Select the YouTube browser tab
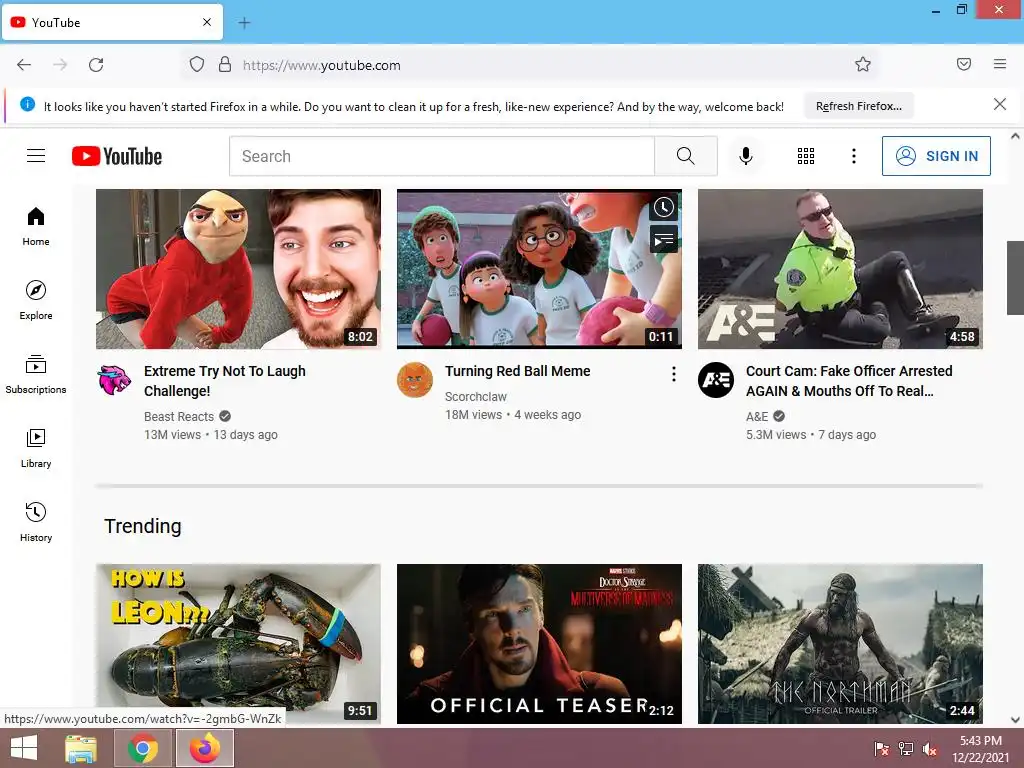This screenshot has width=1024, height=768. tap(112, 22)
